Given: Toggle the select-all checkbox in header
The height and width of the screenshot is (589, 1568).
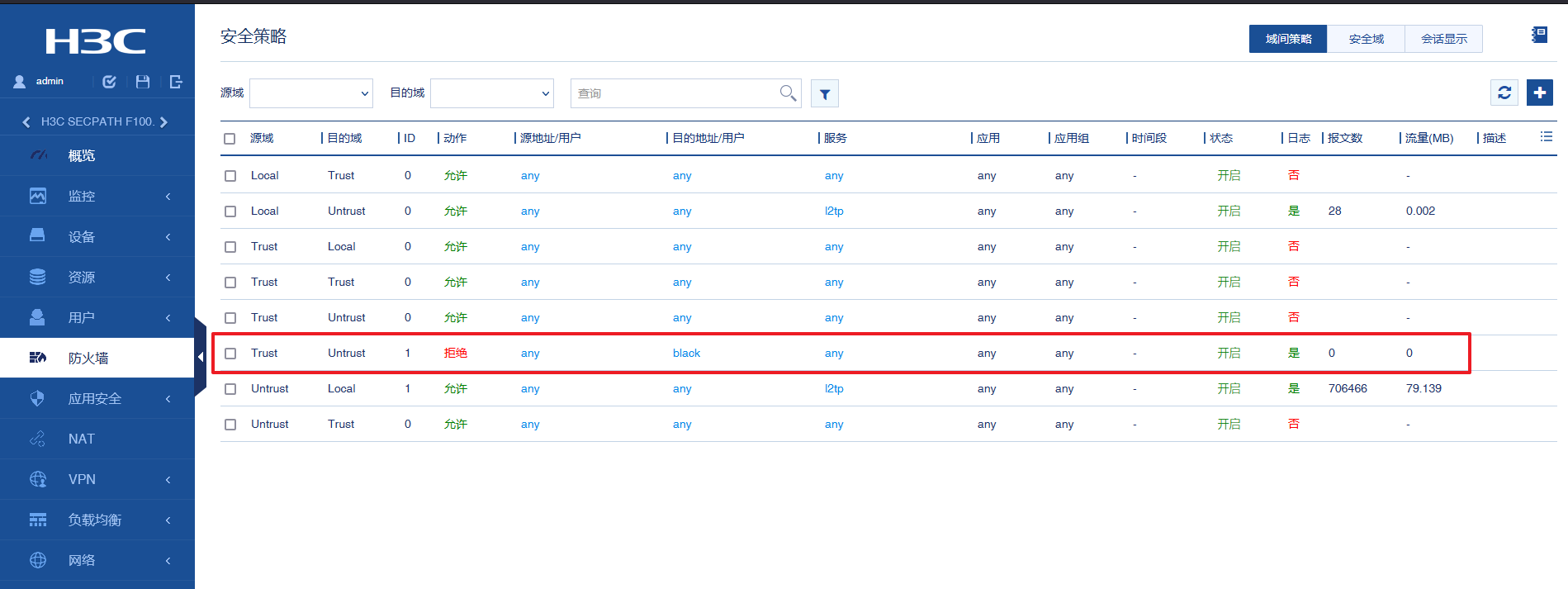Looking at the screenshot, I should (x=230, y=139).
